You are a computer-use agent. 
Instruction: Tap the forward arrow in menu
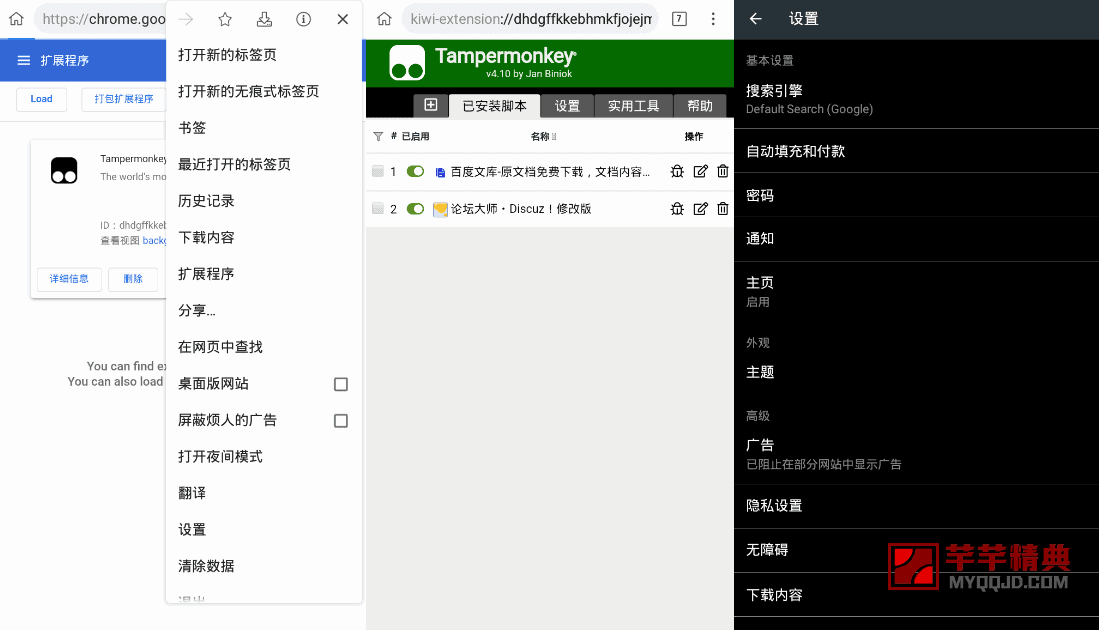point(186,20)
